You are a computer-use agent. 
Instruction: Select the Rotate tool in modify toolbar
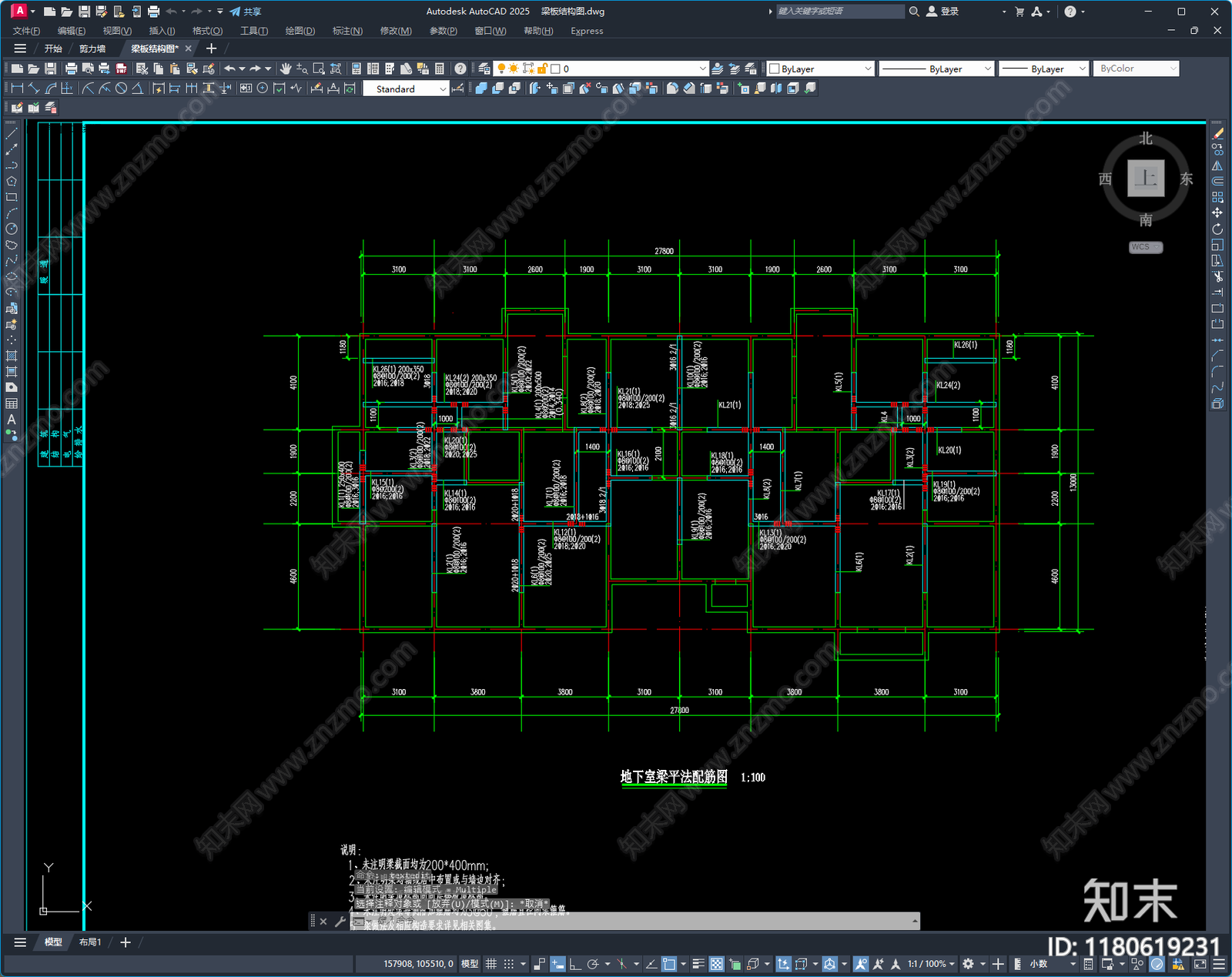1217,229
